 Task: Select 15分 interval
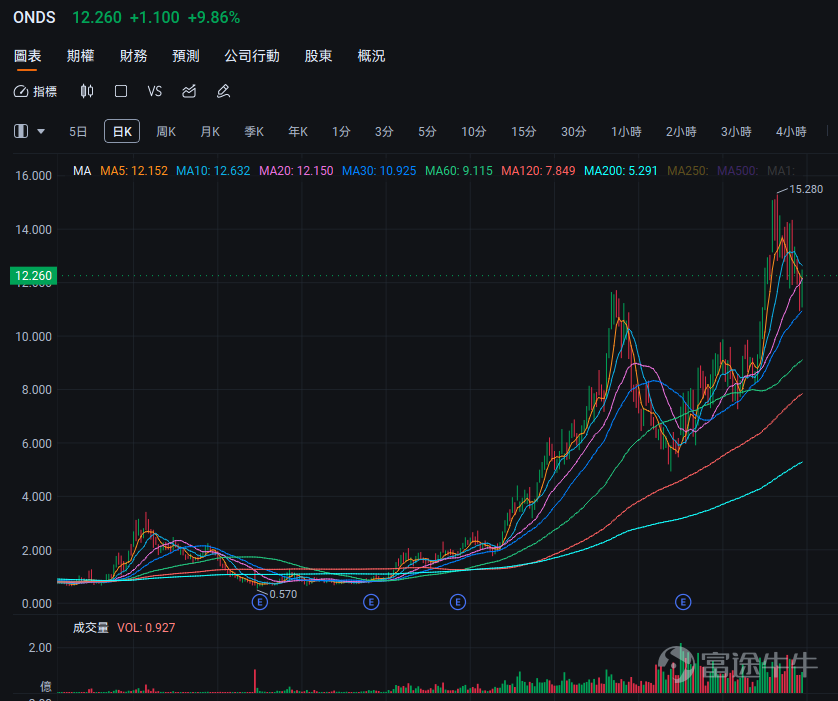click(523, 131)
